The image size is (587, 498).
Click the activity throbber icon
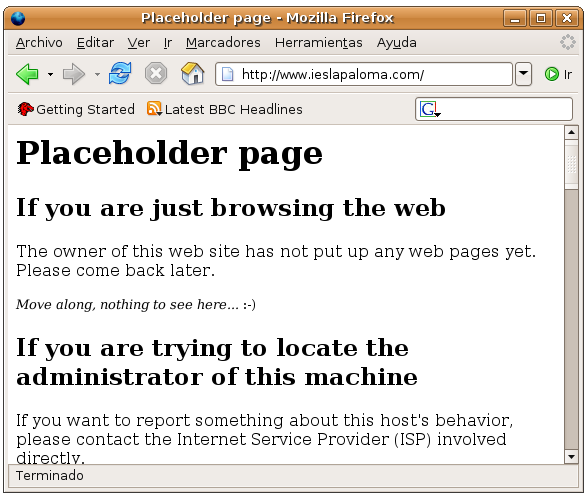(568, 42)
